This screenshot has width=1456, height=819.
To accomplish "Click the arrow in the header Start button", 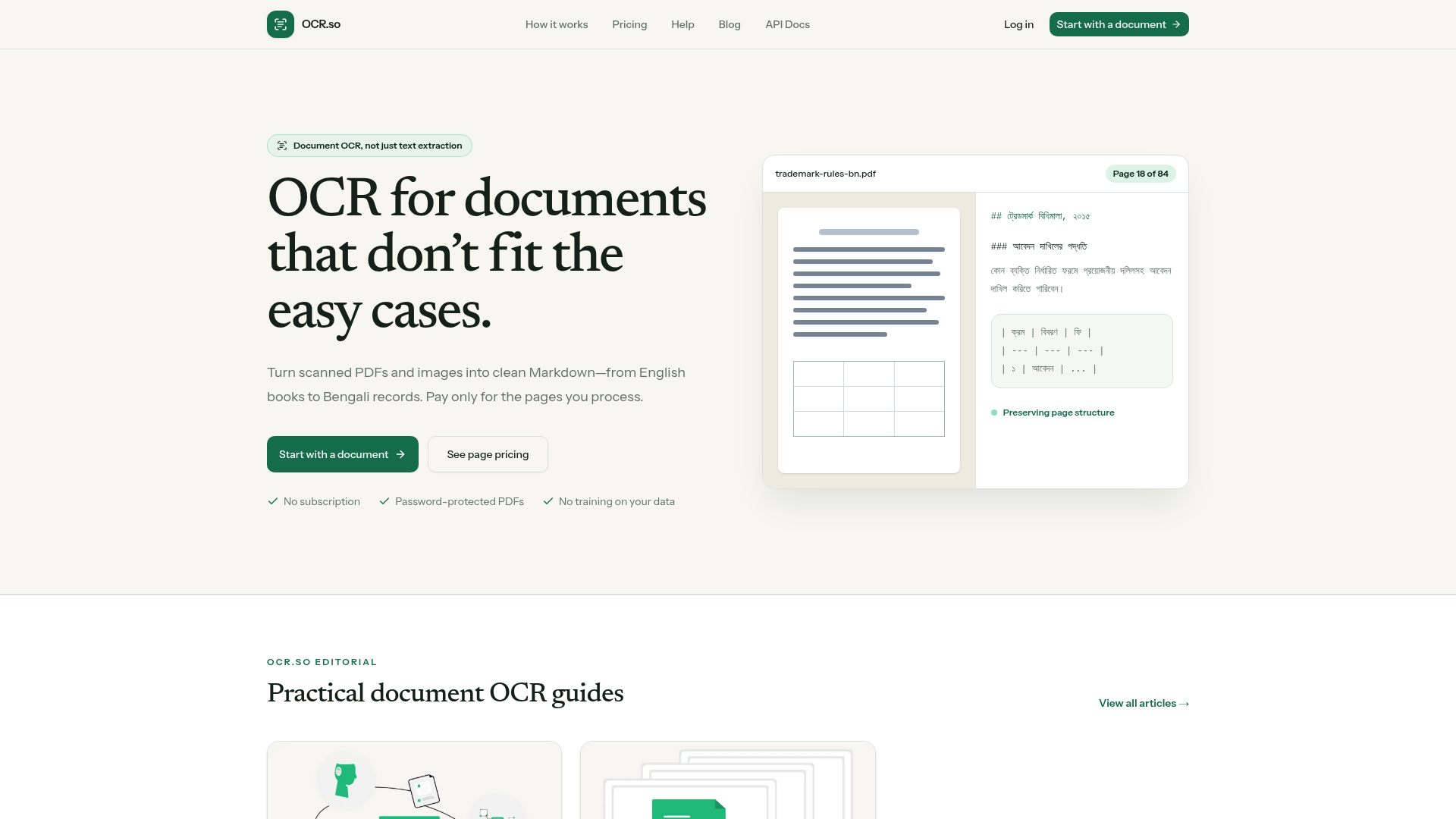I will [1176, 24].
